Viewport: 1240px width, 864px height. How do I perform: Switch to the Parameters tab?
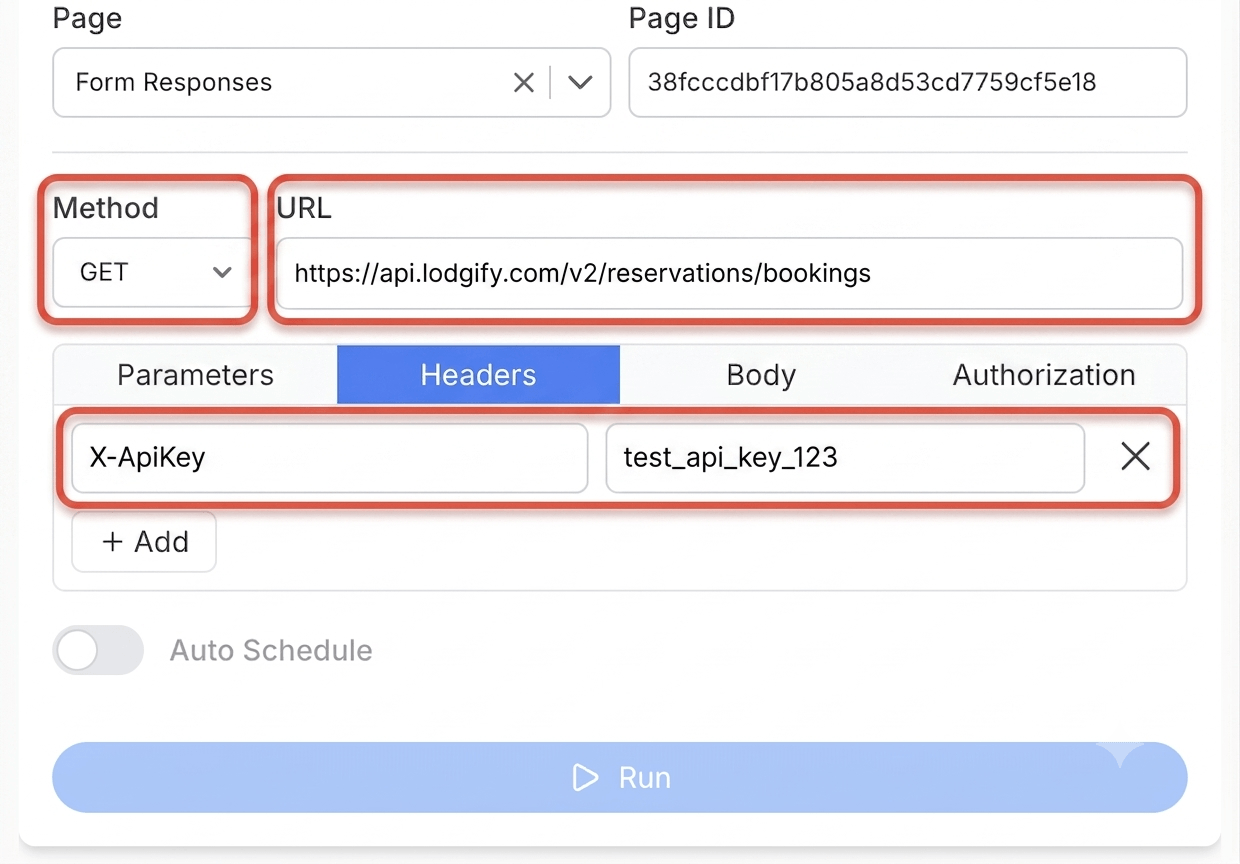click(195, 375)
